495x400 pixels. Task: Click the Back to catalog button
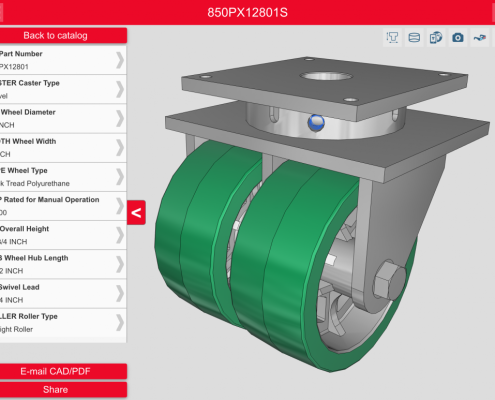pyautogui.click(x=63, y=35)
